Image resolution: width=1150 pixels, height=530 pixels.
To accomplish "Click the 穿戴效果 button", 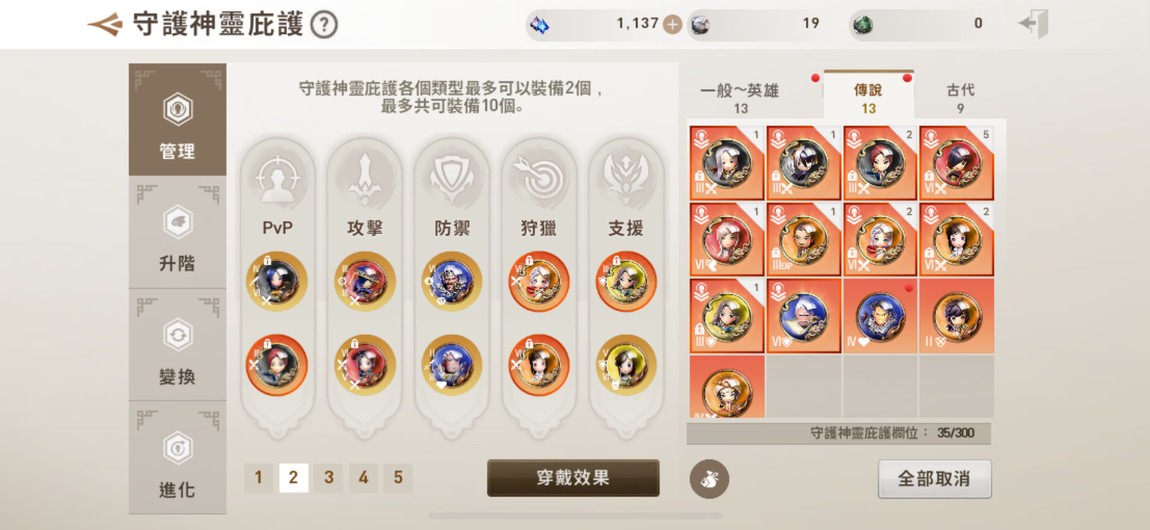I will [573, 479].
